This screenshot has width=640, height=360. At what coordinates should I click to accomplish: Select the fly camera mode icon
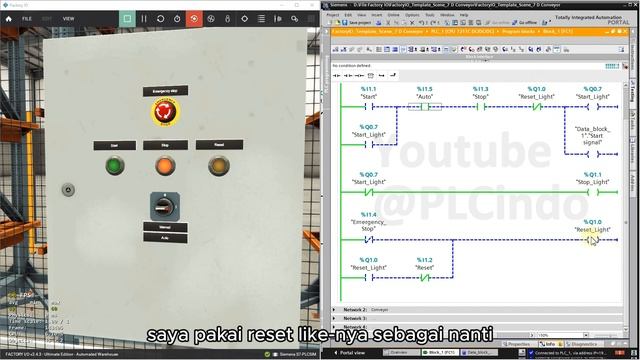click(211, 19)
